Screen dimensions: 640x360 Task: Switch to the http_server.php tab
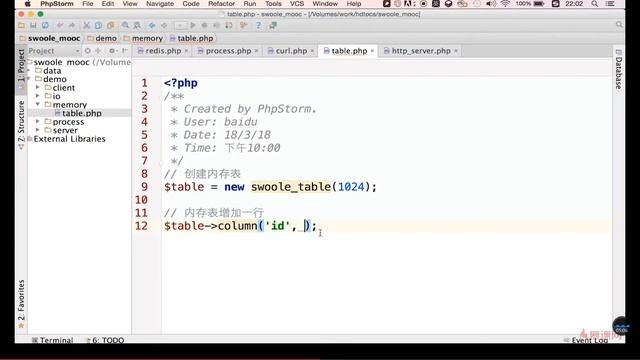[421, 51]
